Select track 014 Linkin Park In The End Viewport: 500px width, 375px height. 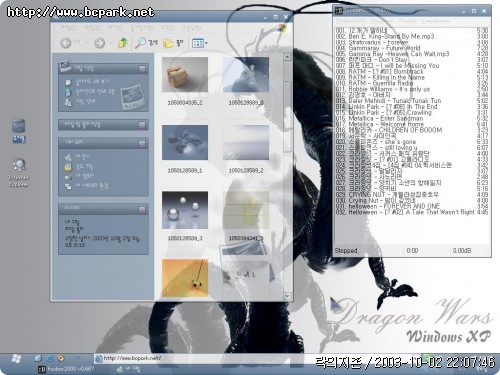click(412, 107)
